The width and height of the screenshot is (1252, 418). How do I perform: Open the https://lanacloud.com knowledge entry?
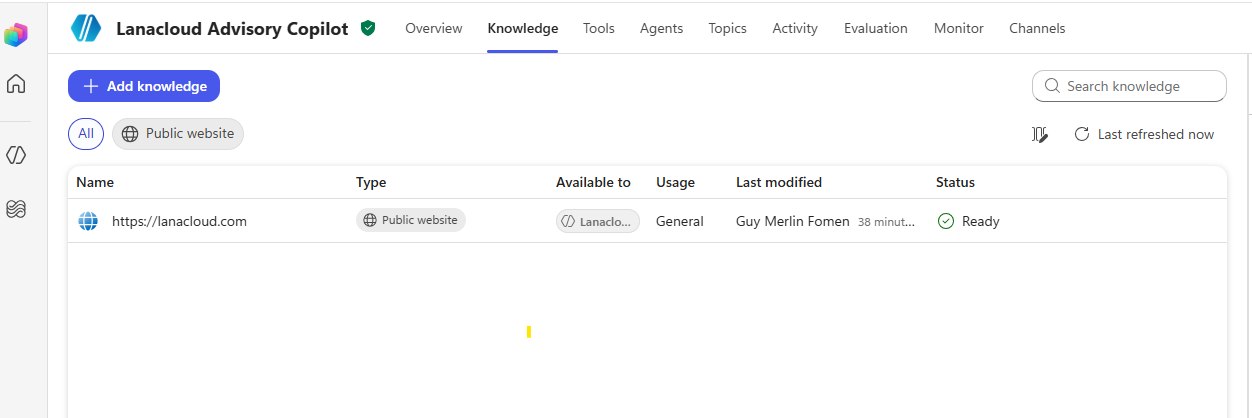click(x=179, y=221)
